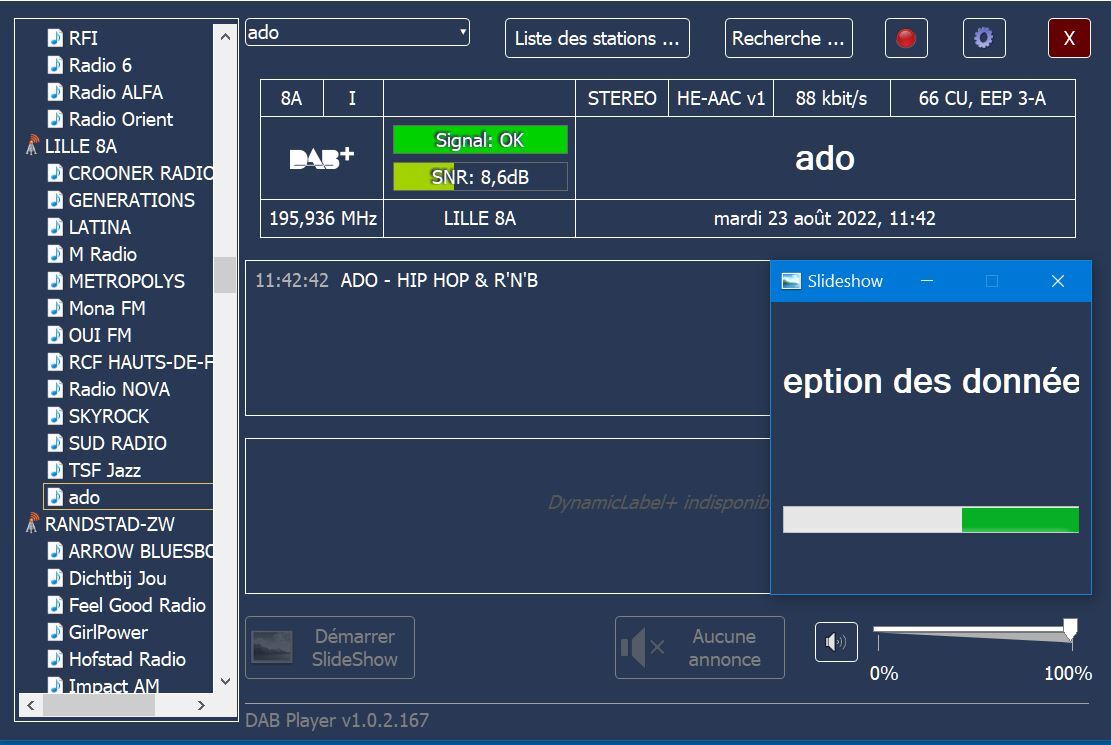Image resolution: width=1111 pixels, height=745 pixels.
Task: Select the ARROW BLUESBC station
Action: tap(140, 551)
